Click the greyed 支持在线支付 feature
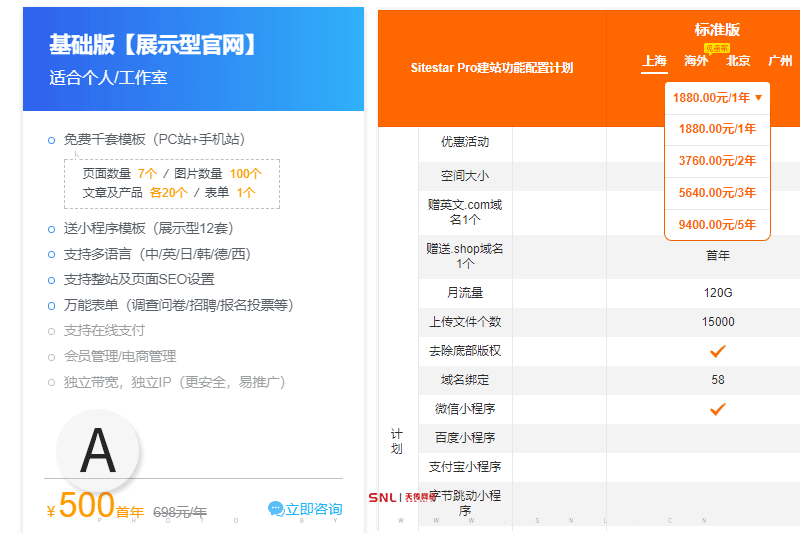Screen dimensions: 800x533 click(x=104, y=331)
